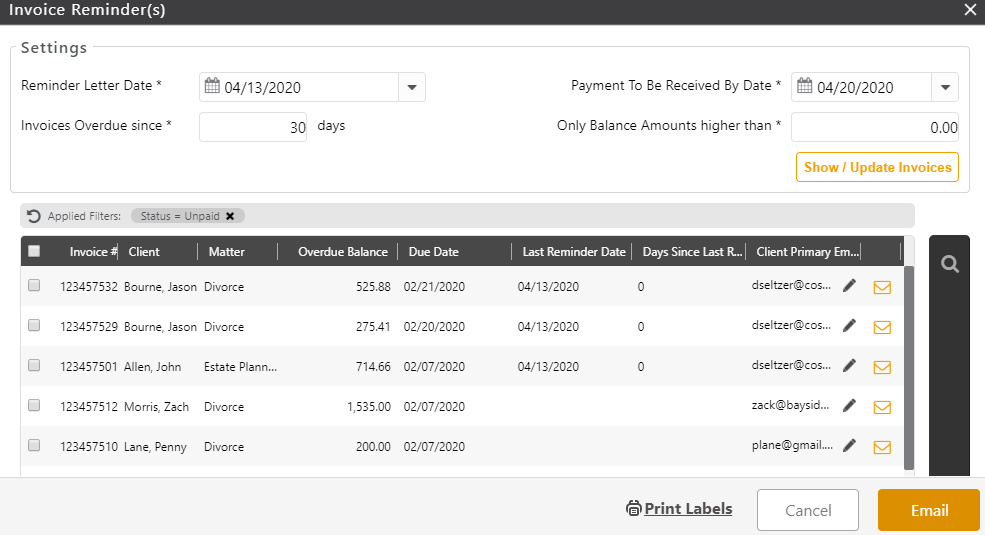Sort by the Due Date column header
The width and height of the screenshot is (985, 535).
click(433, 252)
